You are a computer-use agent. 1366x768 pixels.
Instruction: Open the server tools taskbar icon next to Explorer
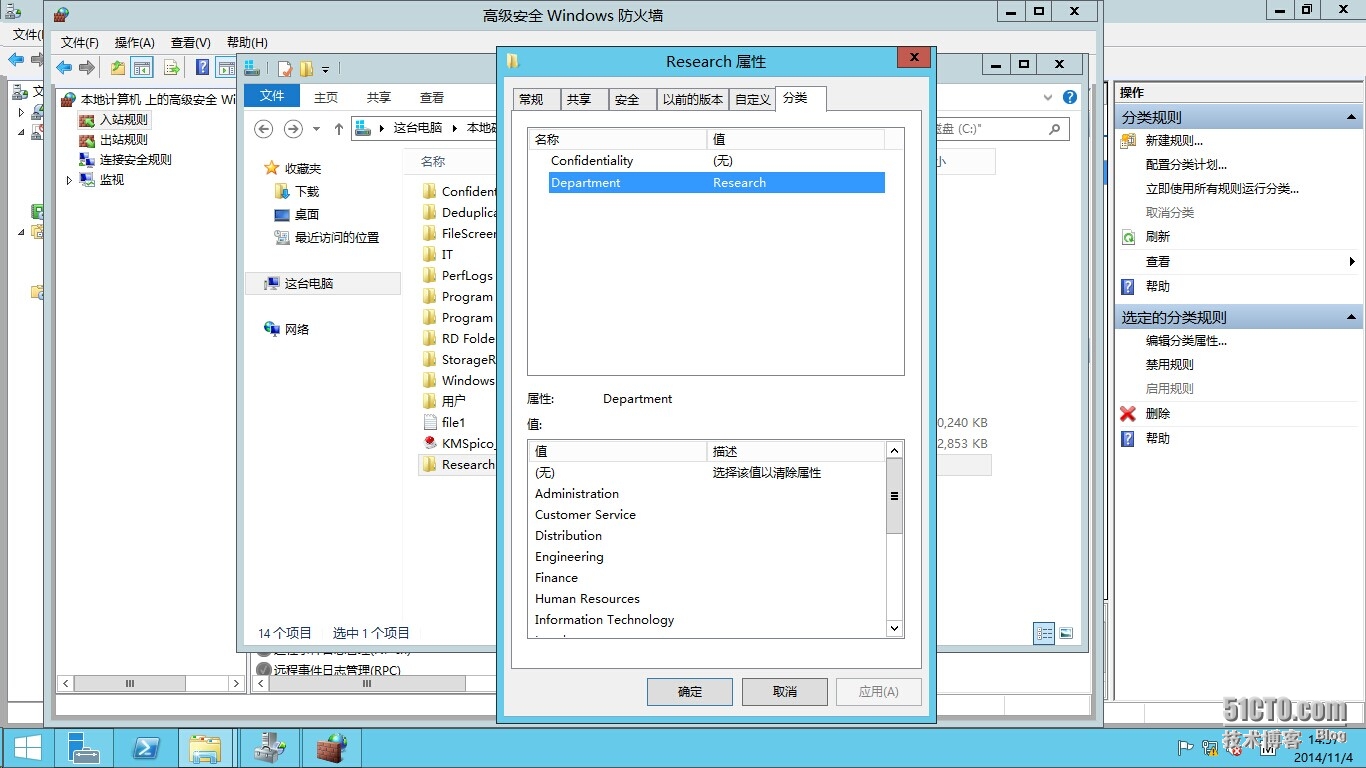click(269, 748)
